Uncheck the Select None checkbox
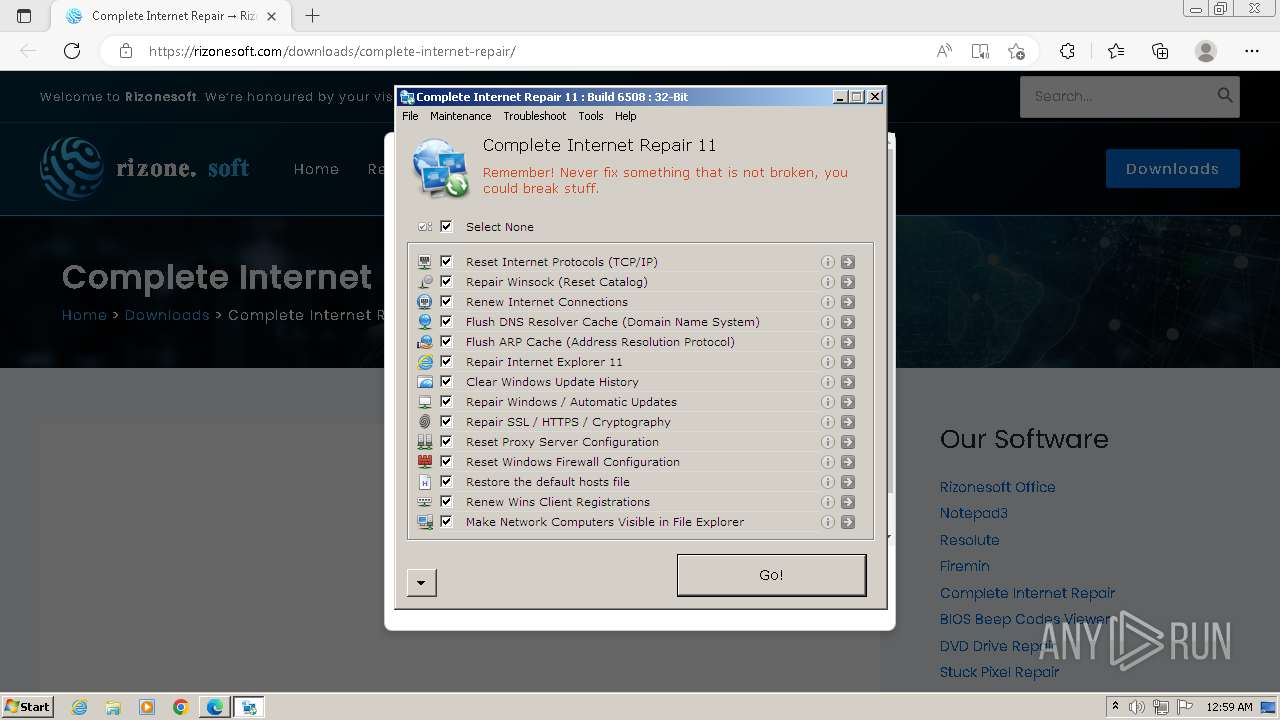This screenshot has width=1280, height=720. (446, 227)
